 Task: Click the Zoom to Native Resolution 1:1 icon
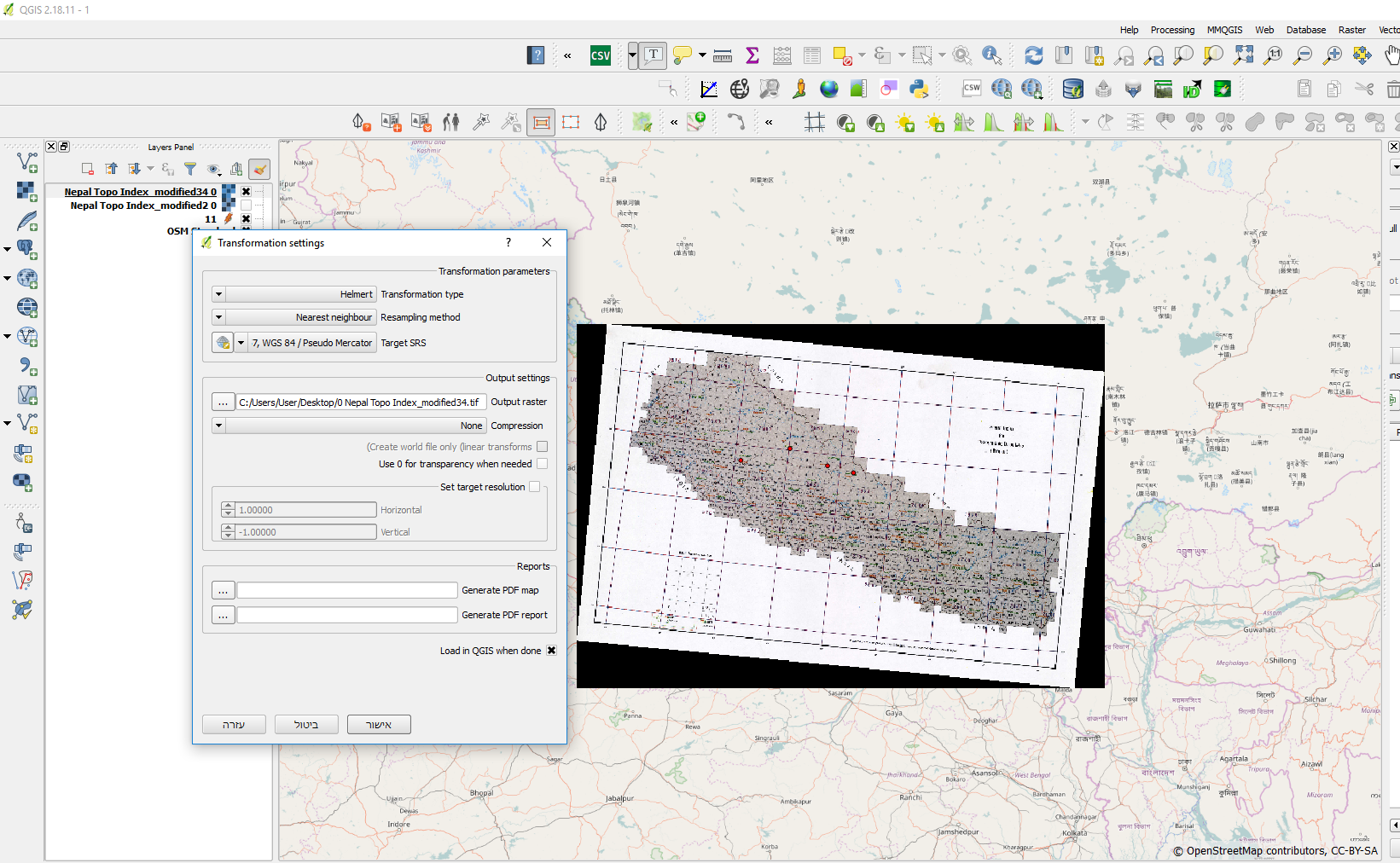coord(1274,55)
